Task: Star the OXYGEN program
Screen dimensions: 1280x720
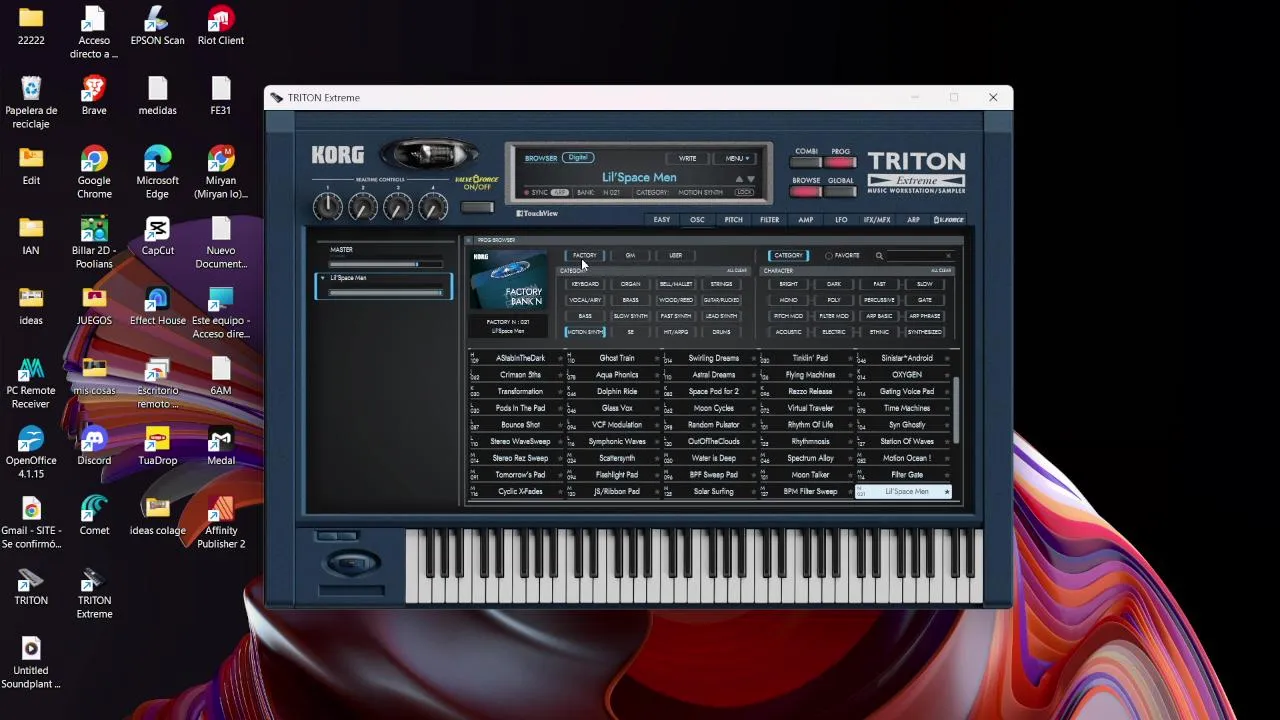Action: (x=947, y=375)
